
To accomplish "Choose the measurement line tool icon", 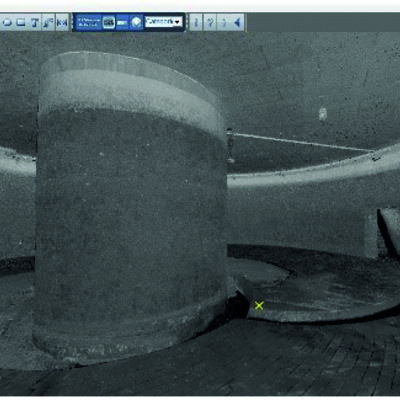I will (x=48, y=22).
